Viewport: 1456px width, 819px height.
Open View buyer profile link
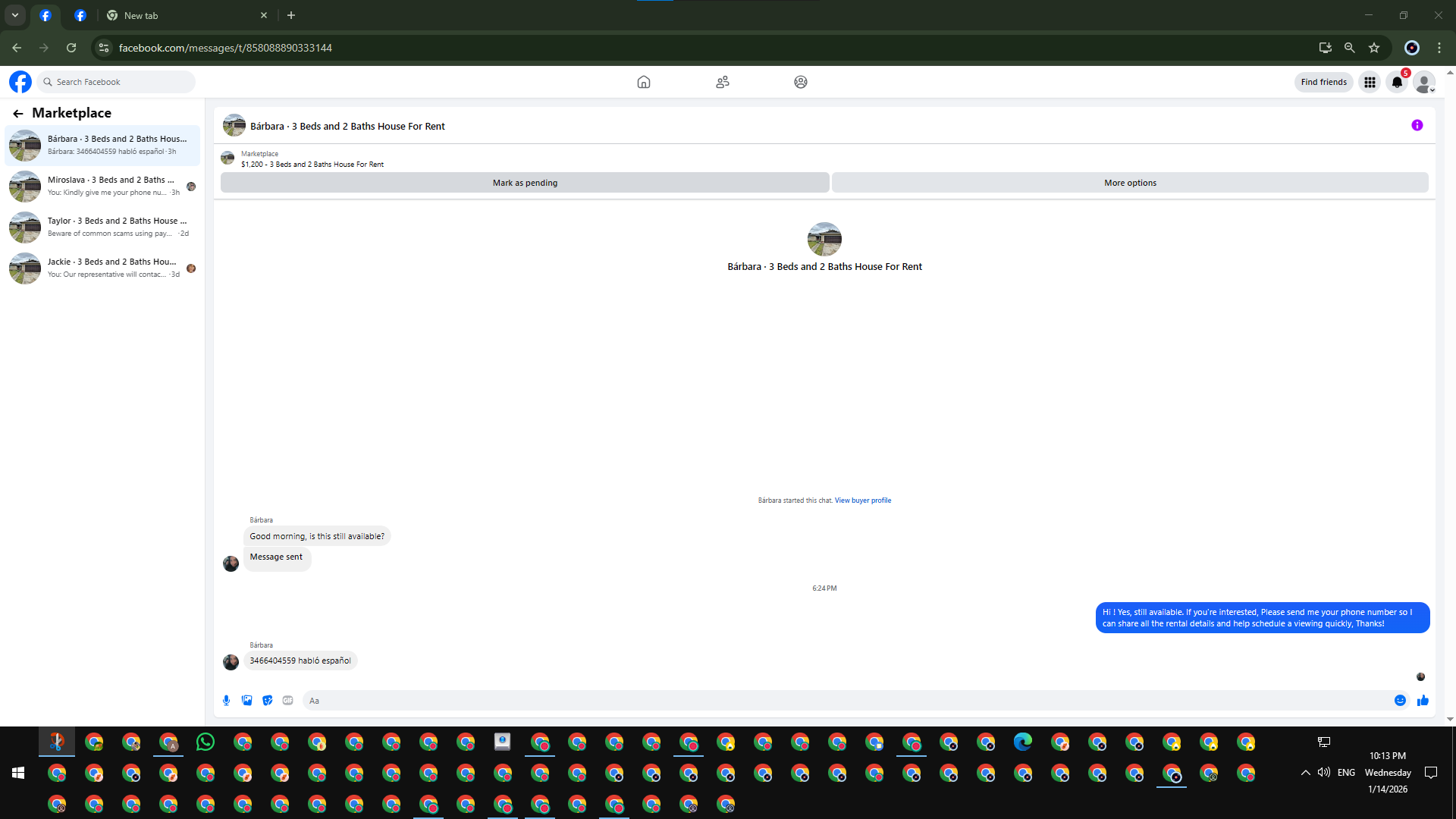[863, 500]
